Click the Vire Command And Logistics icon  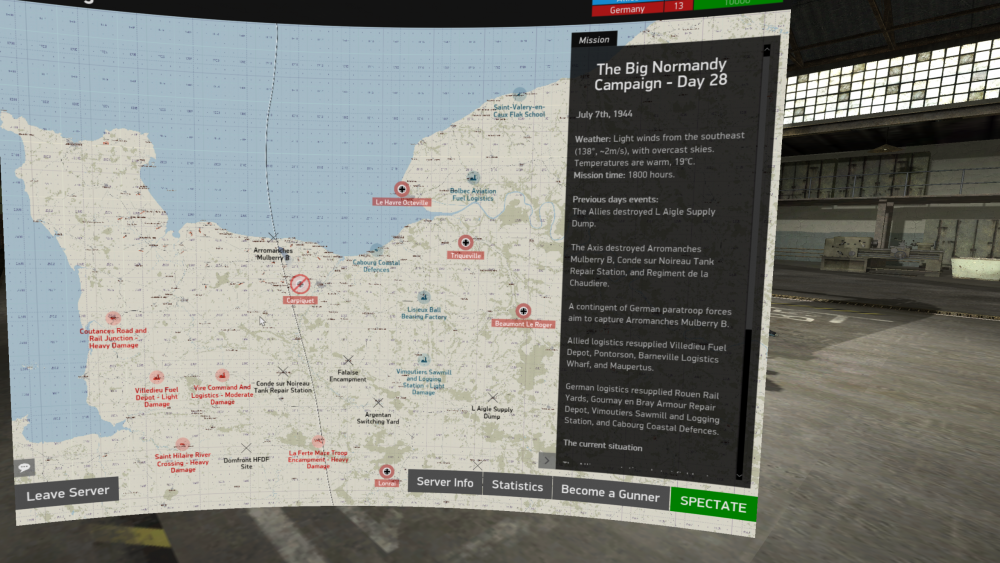click(222, 375)
